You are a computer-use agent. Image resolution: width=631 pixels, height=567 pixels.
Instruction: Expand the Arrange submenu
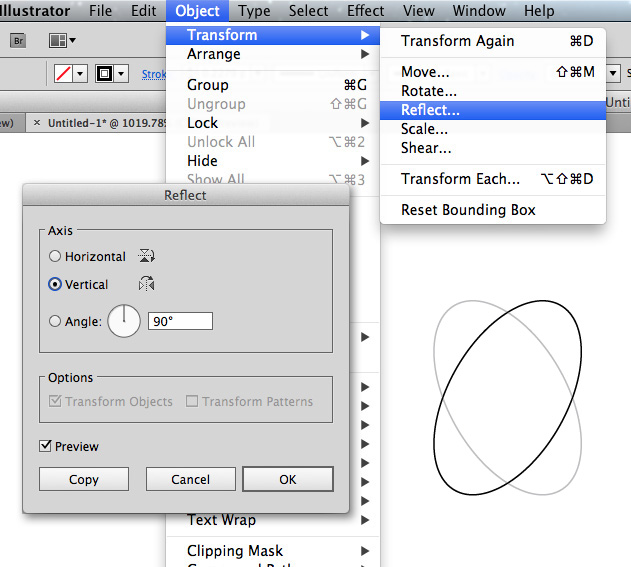point(213,54)
